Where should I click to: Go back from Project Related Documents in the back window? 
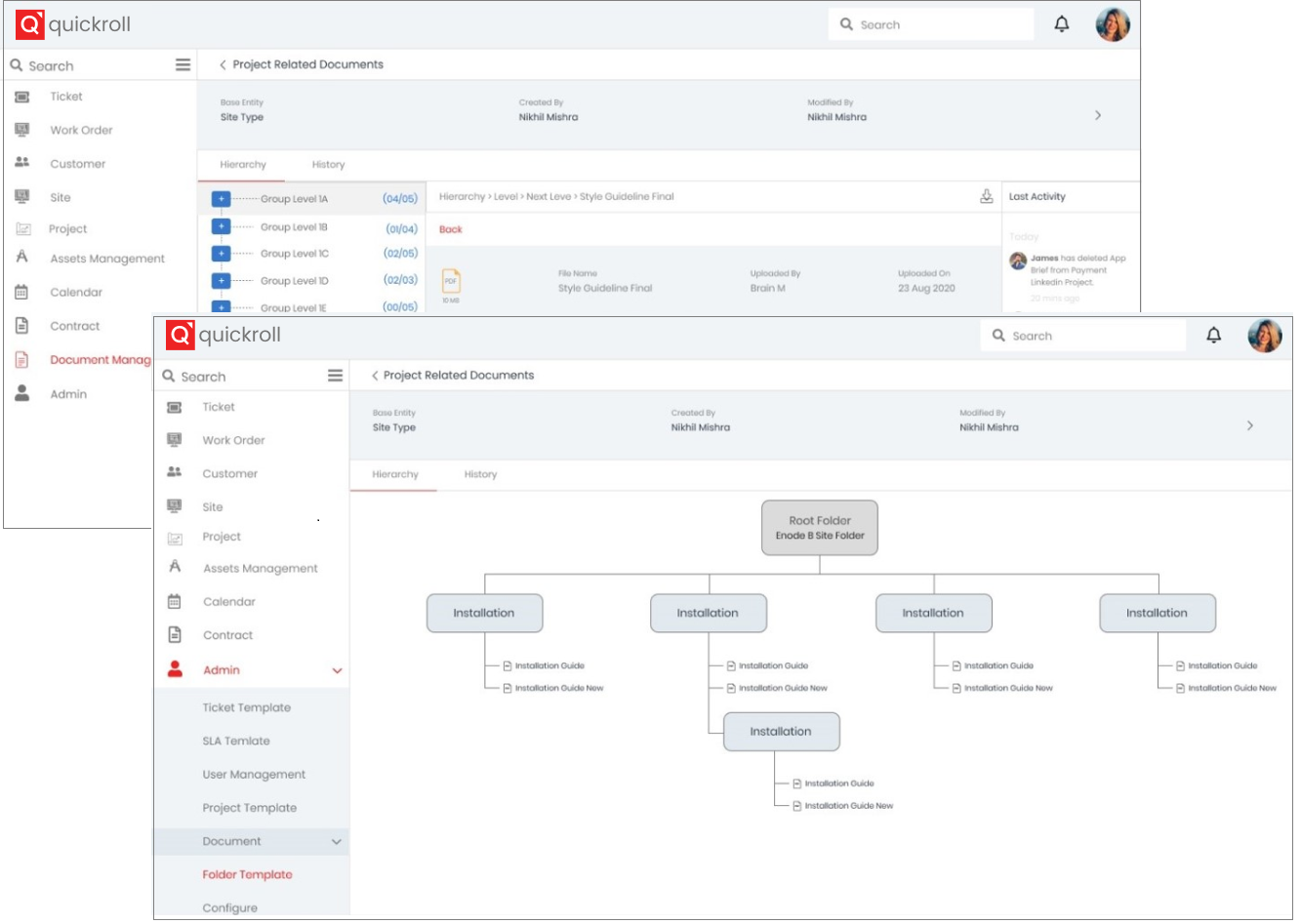pos(223,64)
